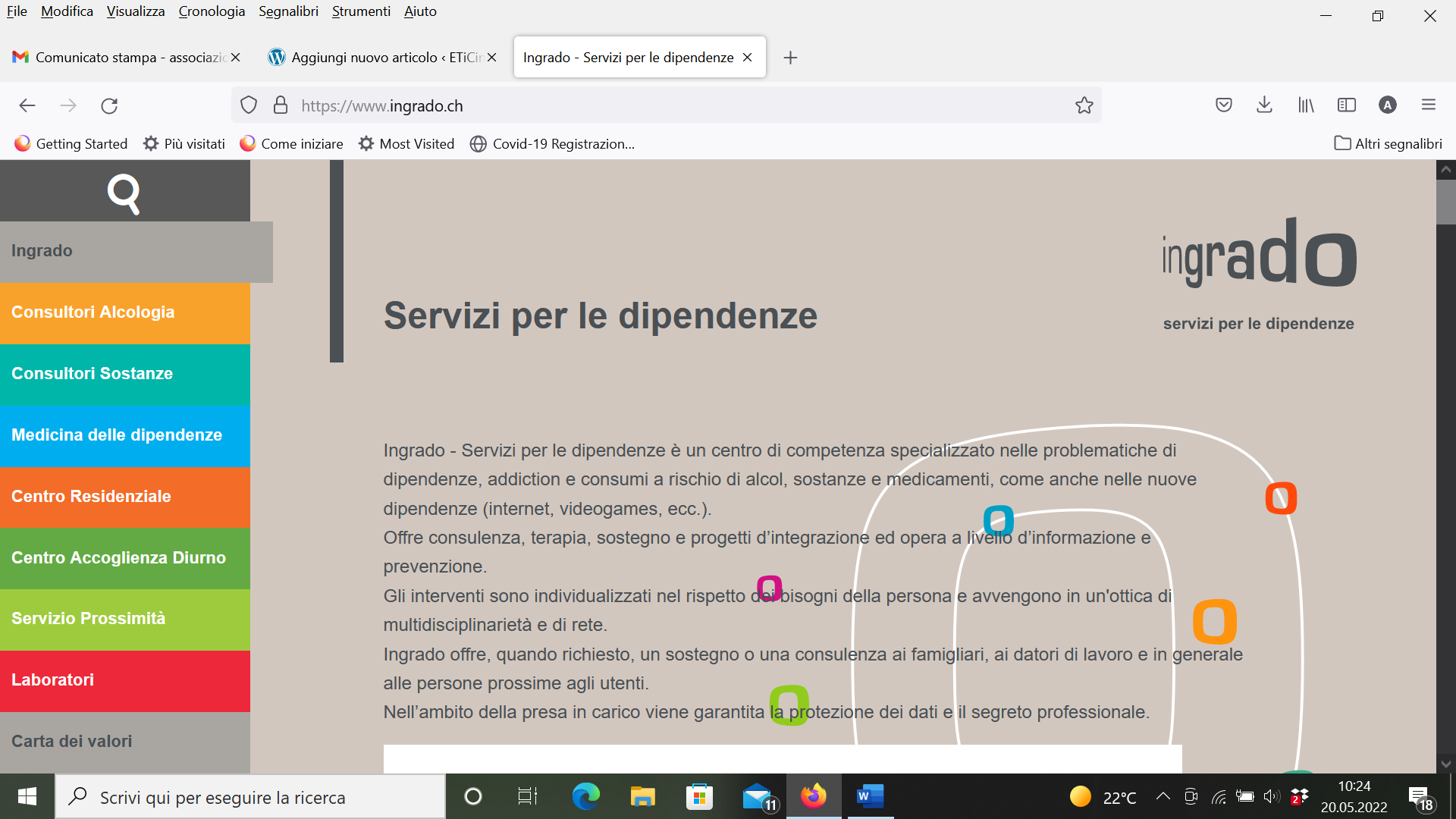Screen dimensions: 1456x819
Task: Close the Comunicato stampa Gmail tab
Action: tap(235, 58)
